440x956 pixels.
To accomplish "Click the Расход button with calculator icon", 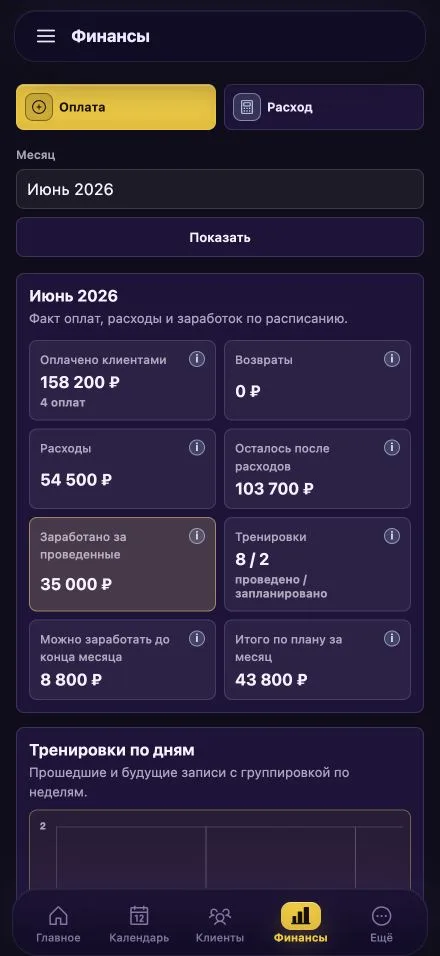I will click(324, 107).
